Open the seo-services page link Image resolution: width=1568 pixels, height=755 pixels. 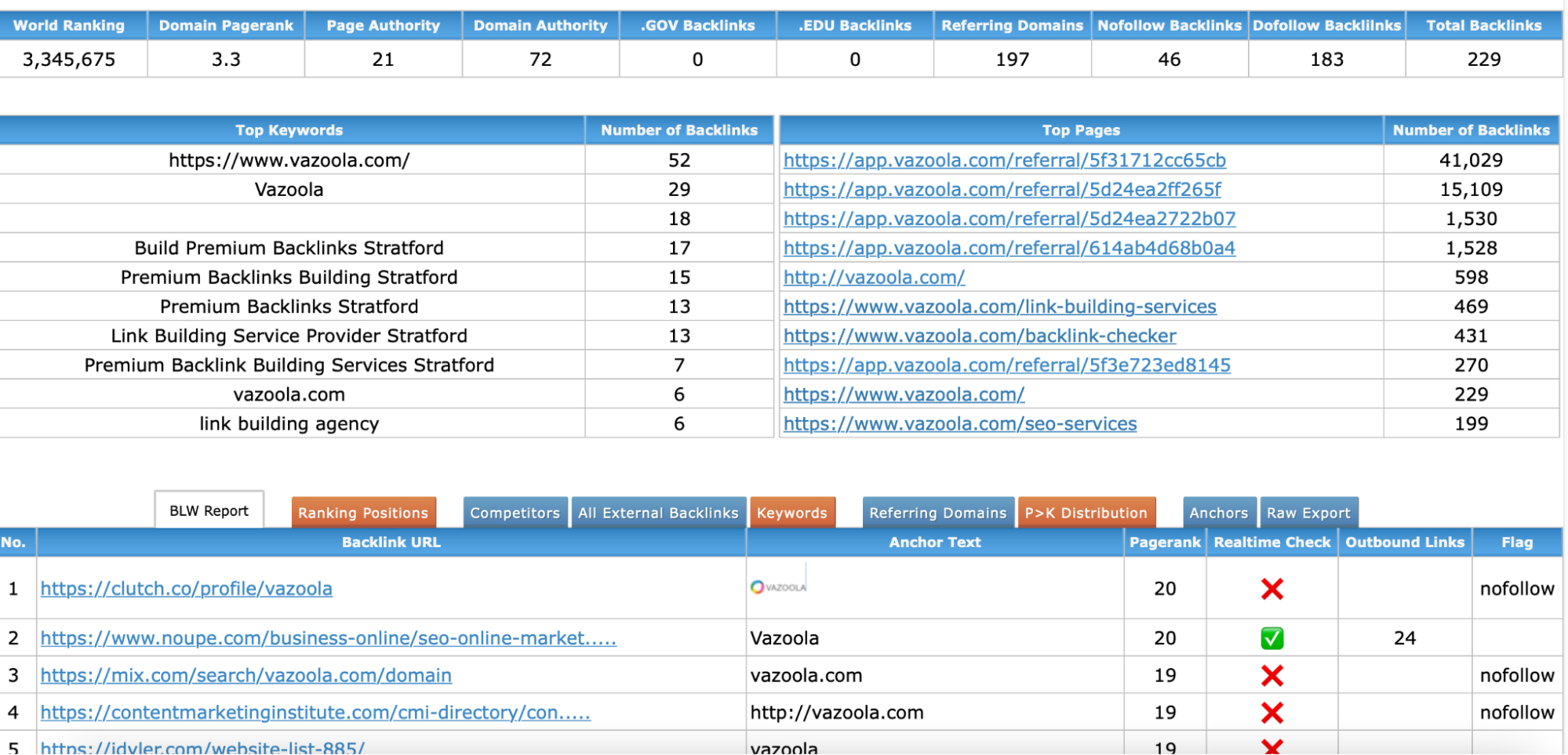pos(960,423)
